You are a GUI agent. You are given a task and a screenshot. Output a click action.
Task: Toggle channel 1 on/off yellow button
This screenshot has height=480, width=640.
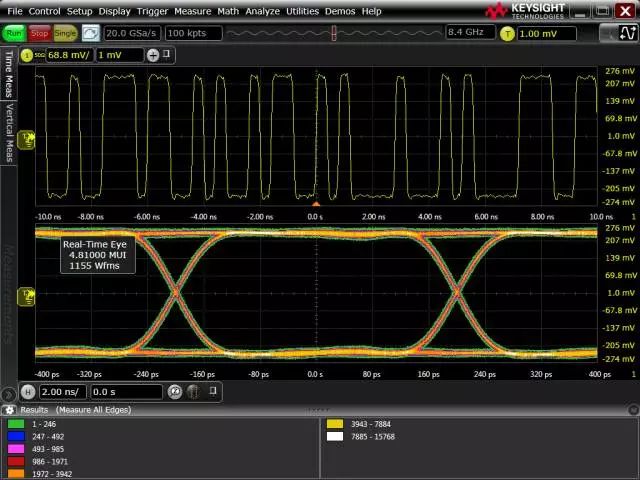27,54
